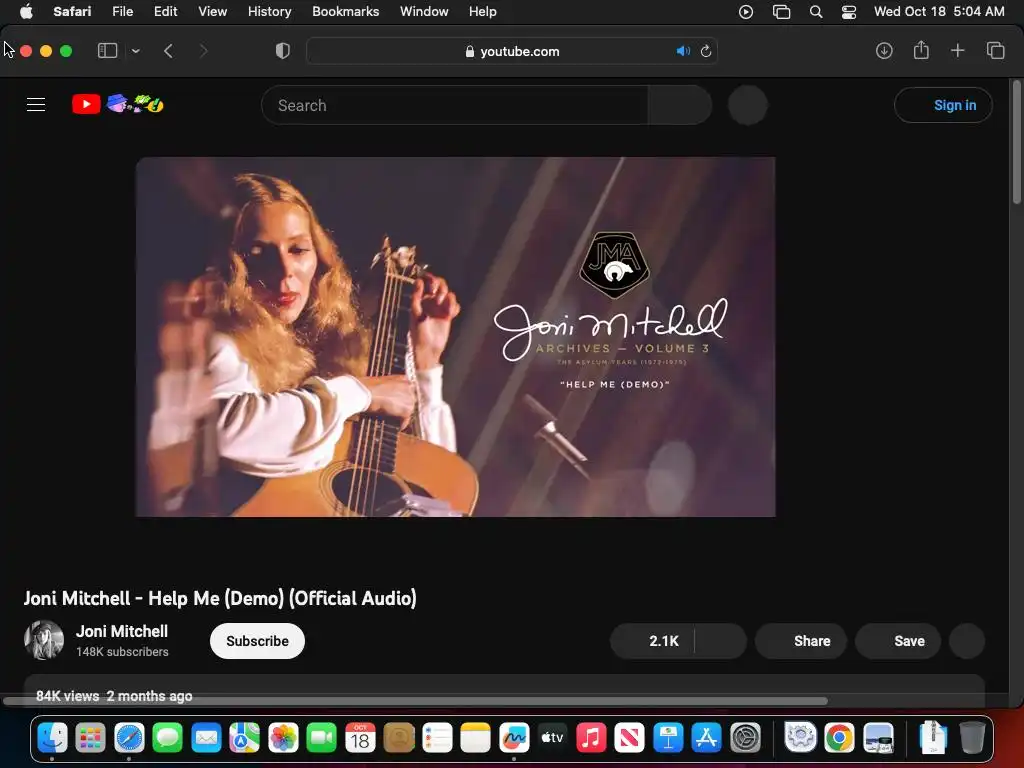
Task: Click the Share button
Action: coord(801,641)
